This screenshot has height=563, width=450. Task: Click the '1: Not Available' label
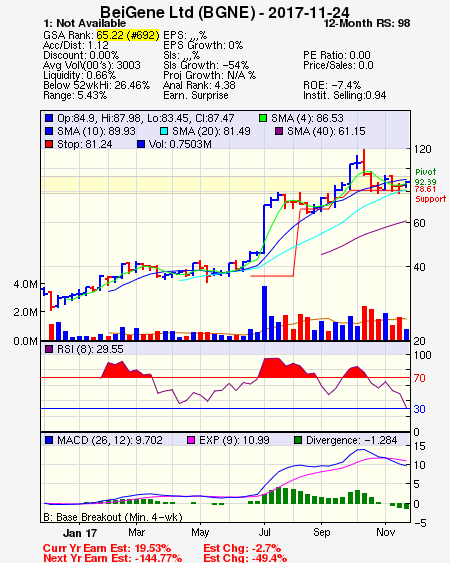[84, 23]
